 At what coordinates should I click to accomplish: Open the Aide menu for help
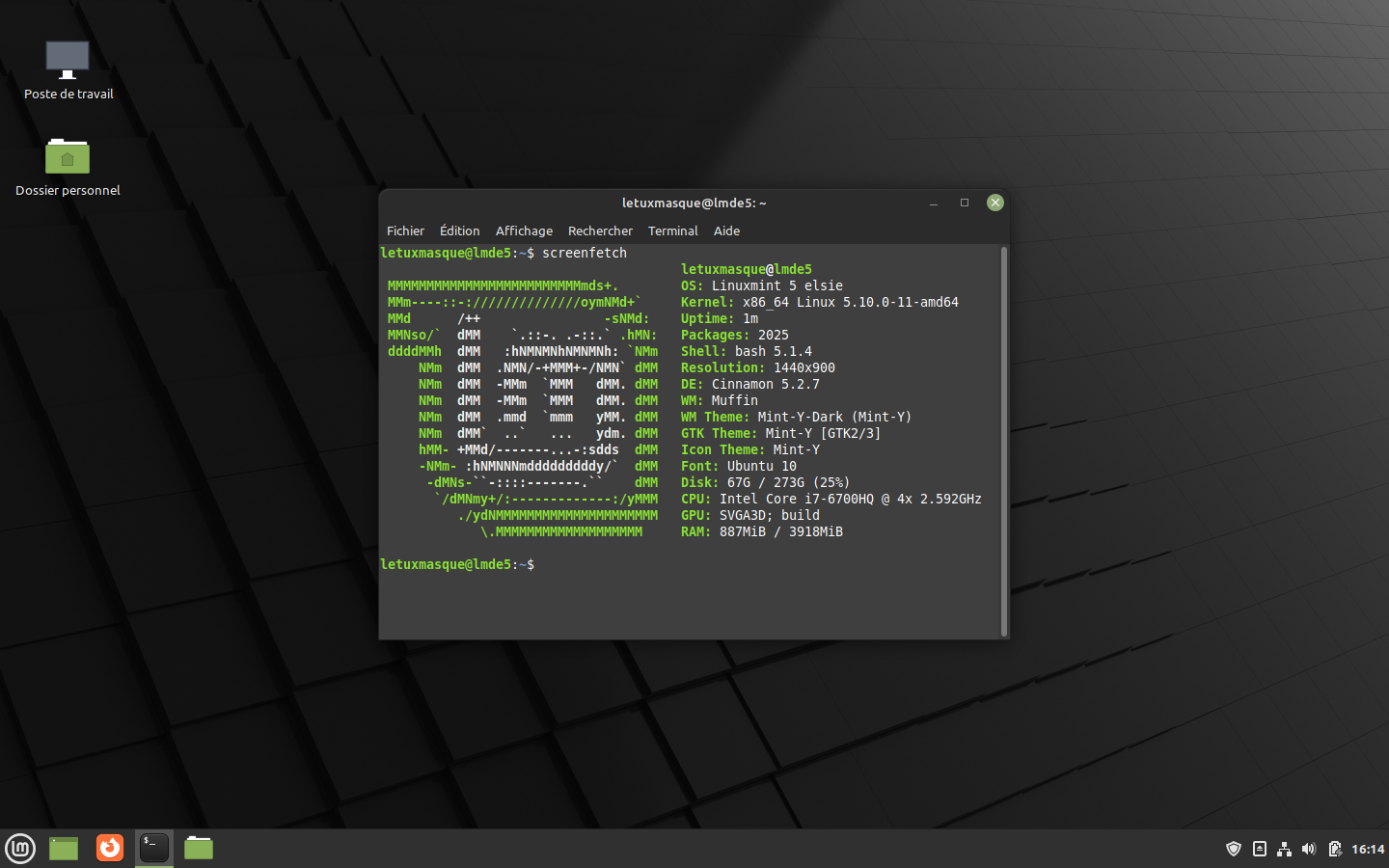point(726,231)
